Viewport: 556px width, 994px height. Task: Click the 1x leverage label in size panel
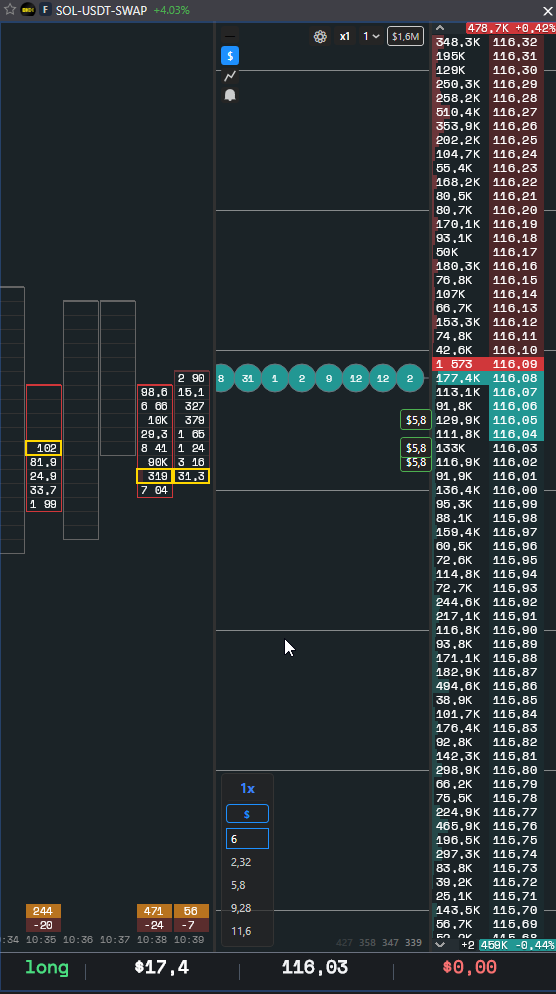pos(247,789)
